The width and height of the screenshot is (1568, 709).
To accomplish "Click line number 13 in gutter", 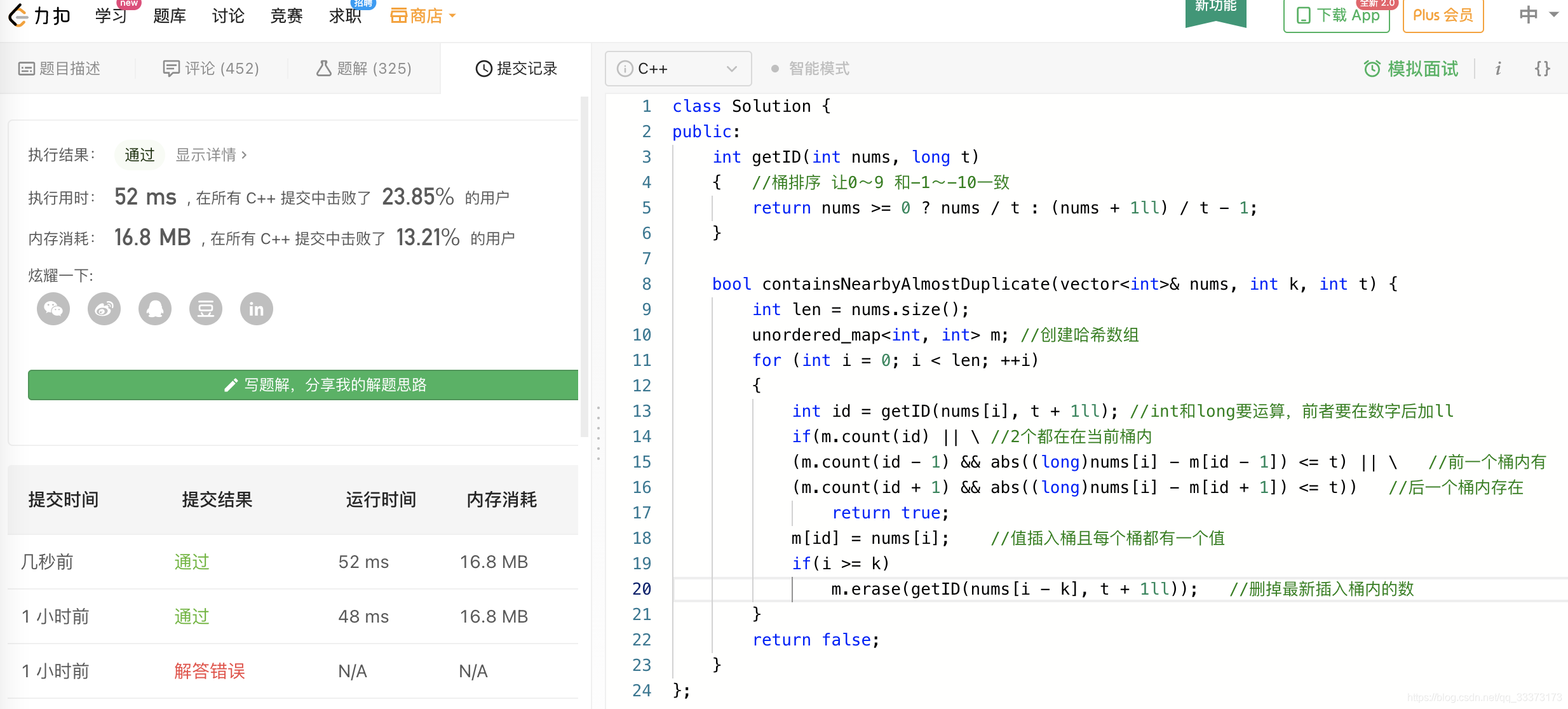I will pos(642,411).
